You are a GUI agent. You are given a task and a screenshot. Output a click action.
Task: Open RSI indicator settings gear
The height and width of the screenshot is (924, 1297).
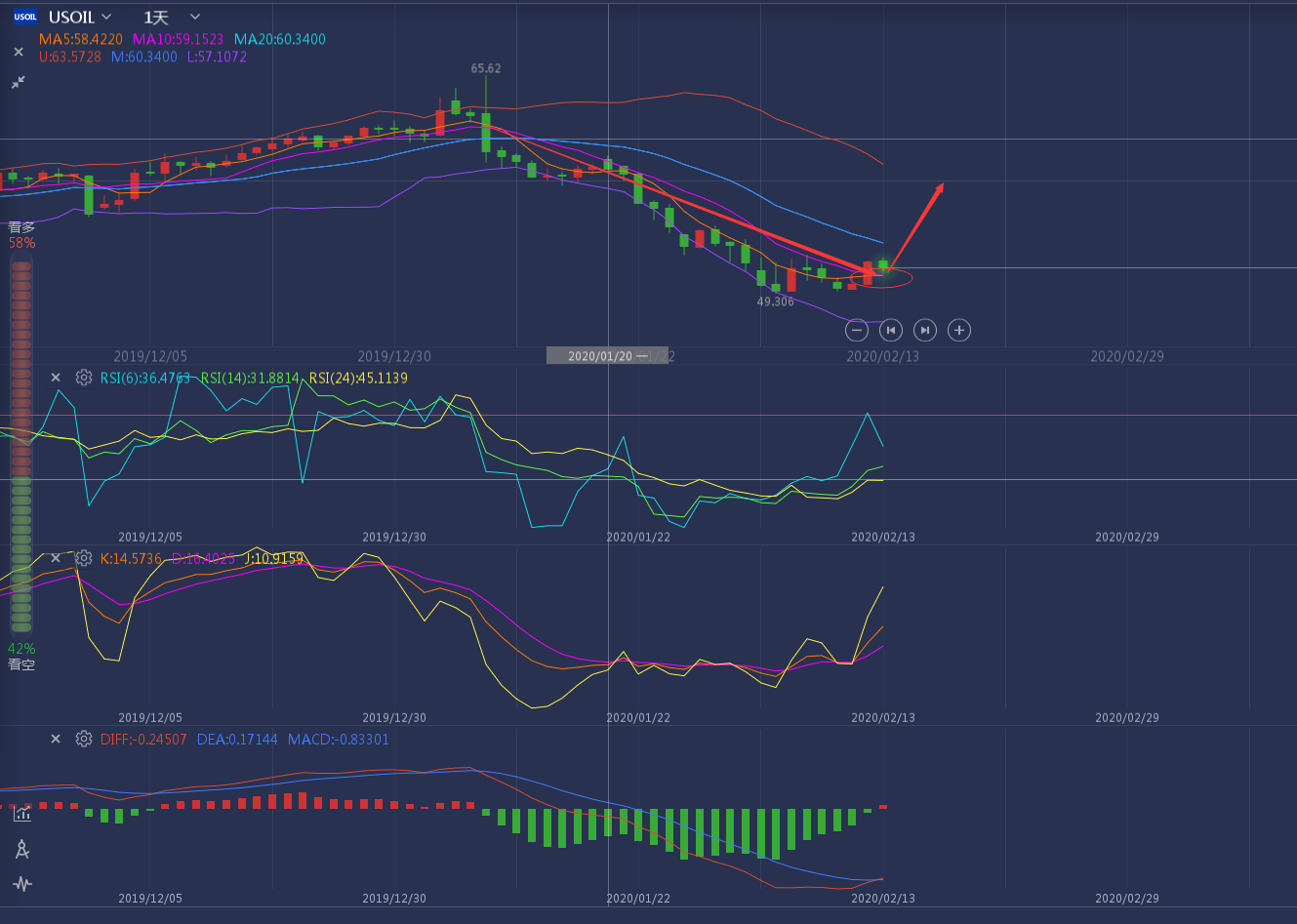[x=84, y=378]
